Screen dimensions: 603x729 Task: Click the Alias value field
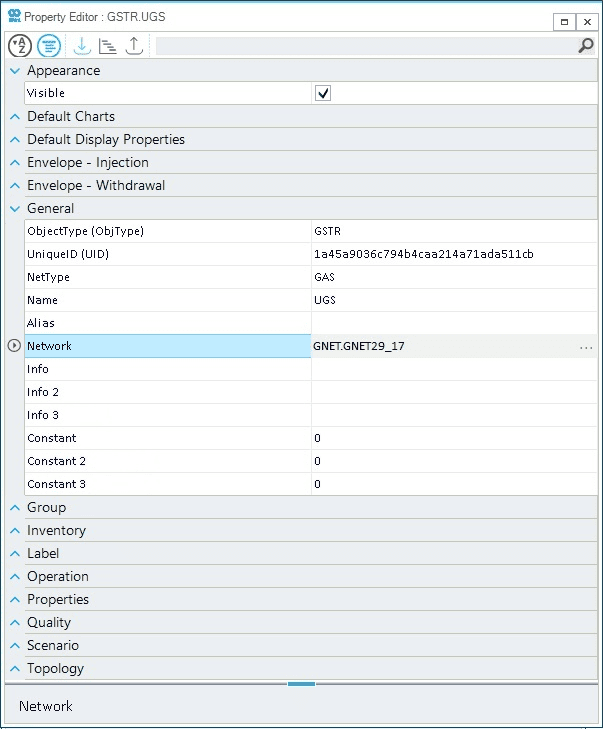point(453,323)
